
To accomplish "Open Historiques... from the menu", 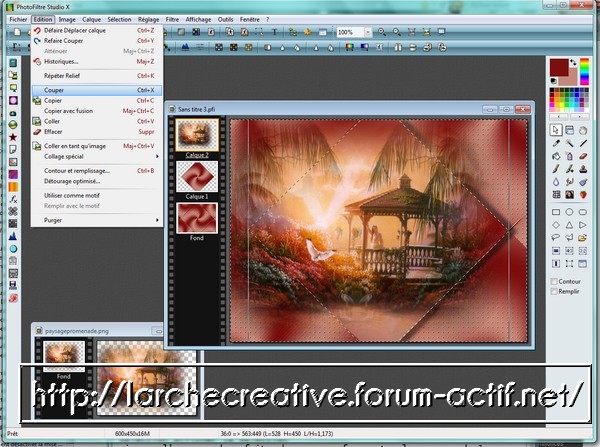I will click(x=96, y=62).
